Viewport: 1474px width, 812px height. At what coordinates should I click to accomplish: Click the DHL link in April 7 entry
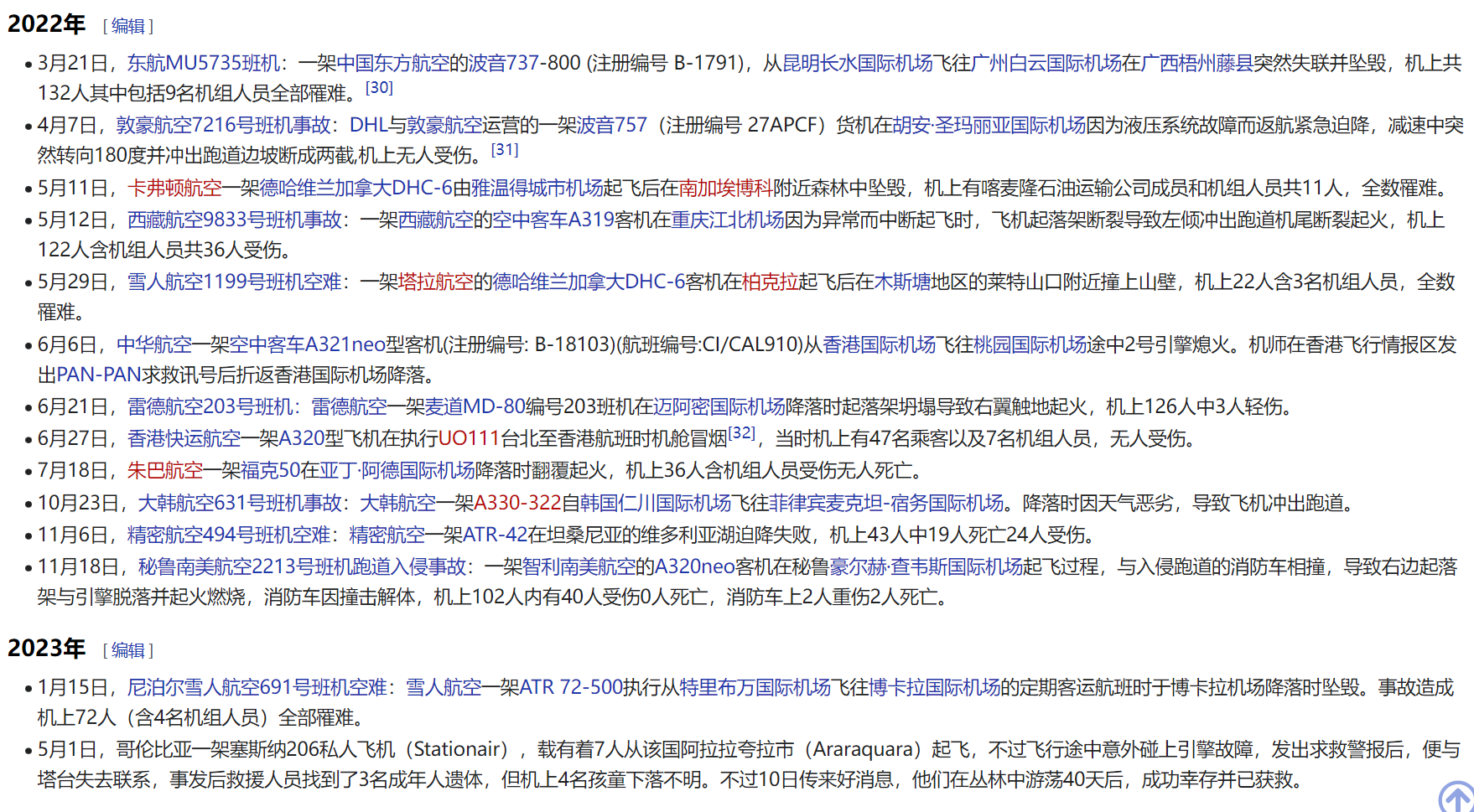369,125
